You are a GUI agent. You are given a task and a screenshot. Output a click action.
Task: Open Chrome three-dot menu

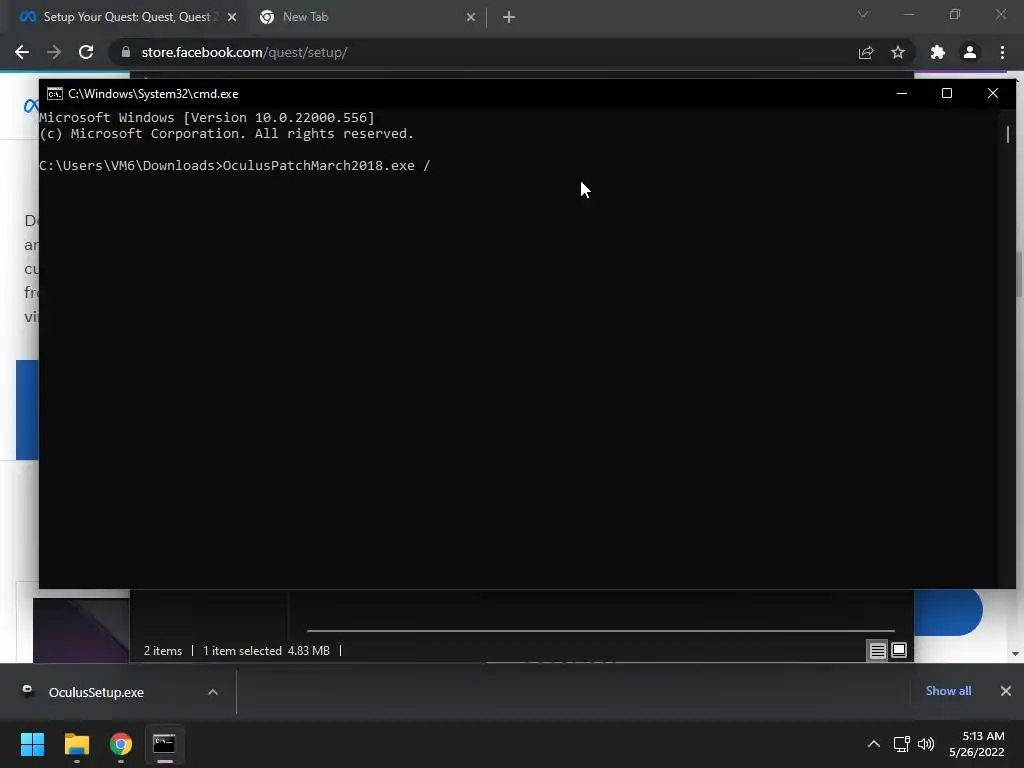tap(1002, 52)
